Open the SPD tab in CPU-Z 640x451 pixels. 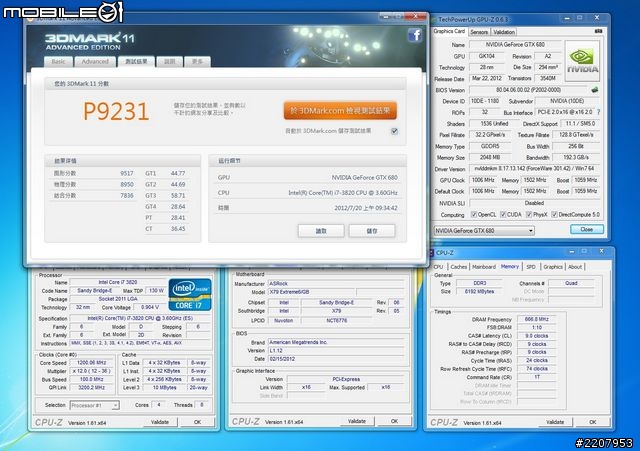click(x=531, y=267)
